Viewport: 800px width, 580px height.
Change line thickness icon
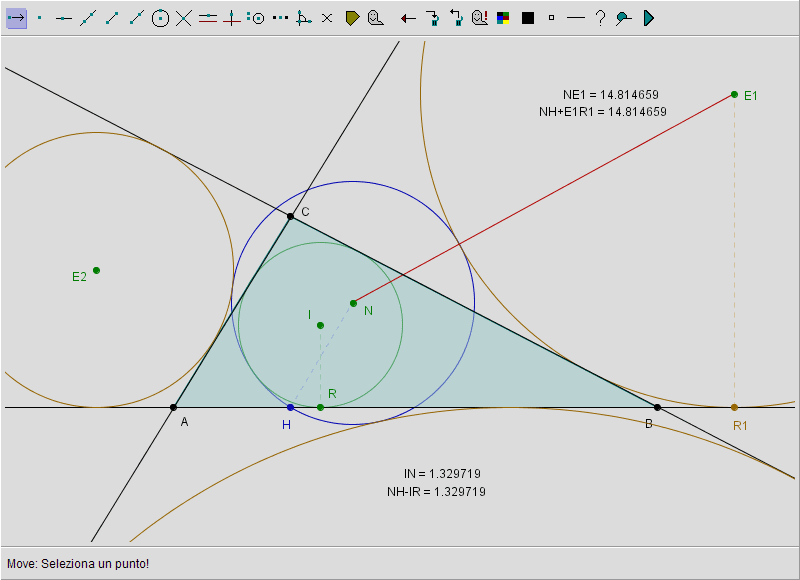coord(576,18)
